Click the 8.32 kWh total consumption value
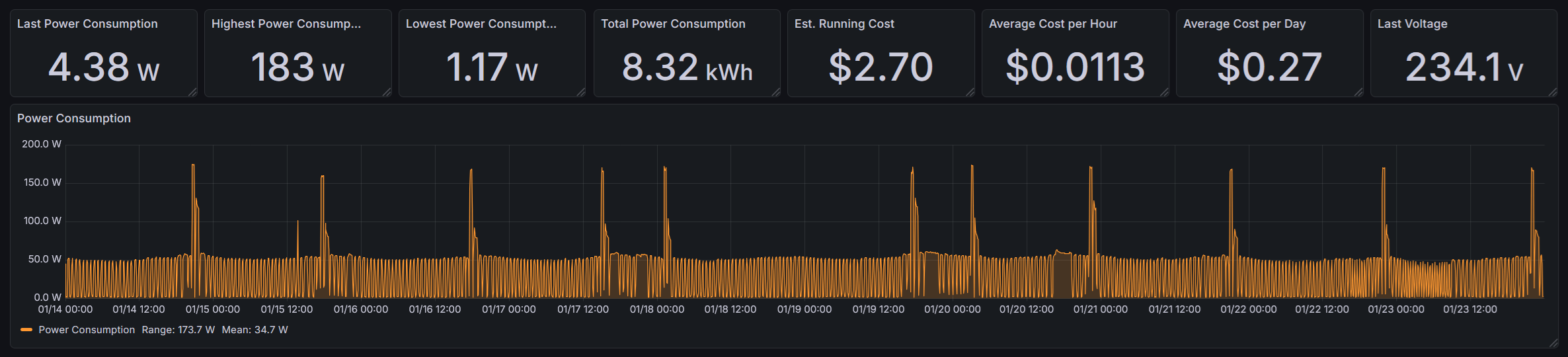This screenshot has height=357, width=1568. pos(687,67)
